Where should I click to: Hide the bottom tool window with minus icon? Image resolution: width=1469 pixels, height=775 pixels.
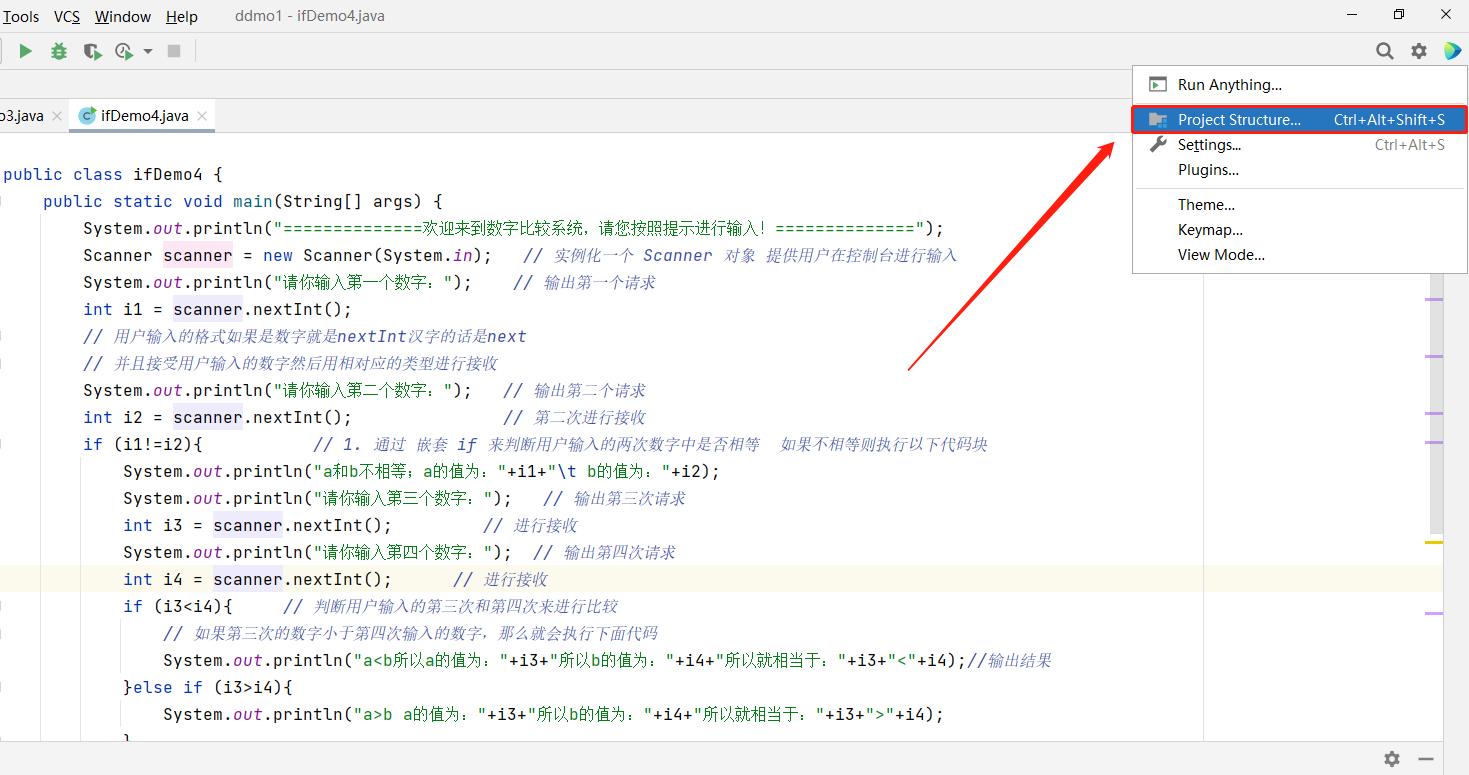1426,759
